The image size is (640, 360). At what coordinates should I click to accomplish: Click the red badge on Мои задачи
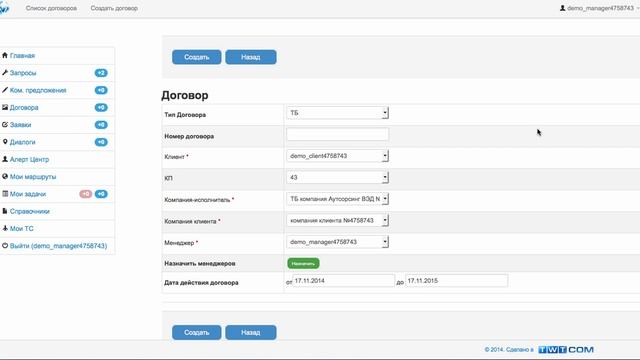coord(86,194)
